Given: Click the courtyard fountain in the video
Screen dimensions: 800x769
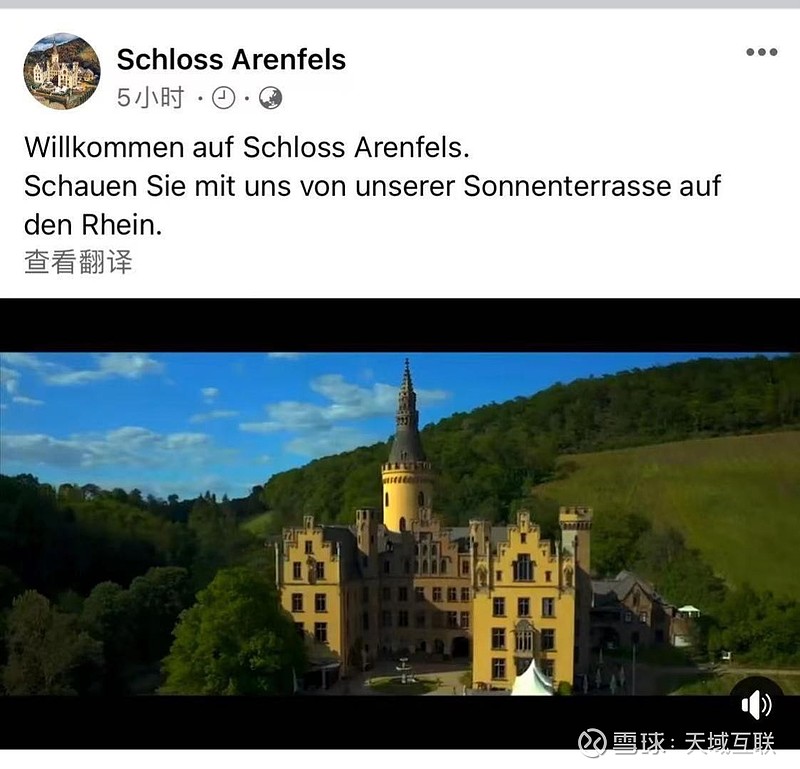Looking at the screenshot, I should [405, 670].
